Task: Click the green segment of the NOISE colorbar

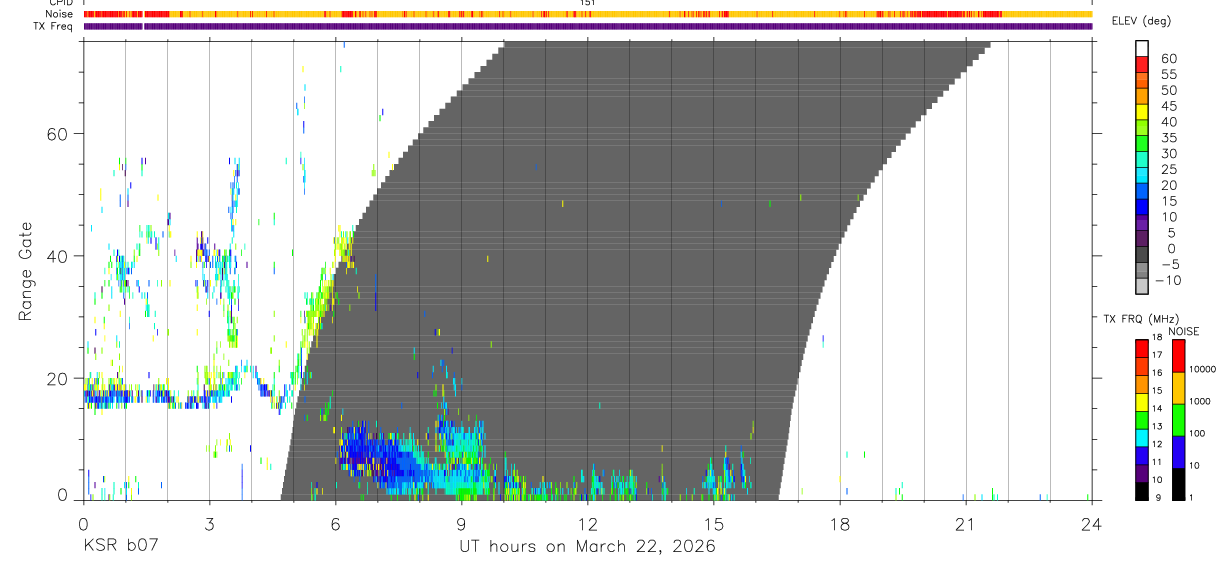Action: click(x=1178, y=420)
